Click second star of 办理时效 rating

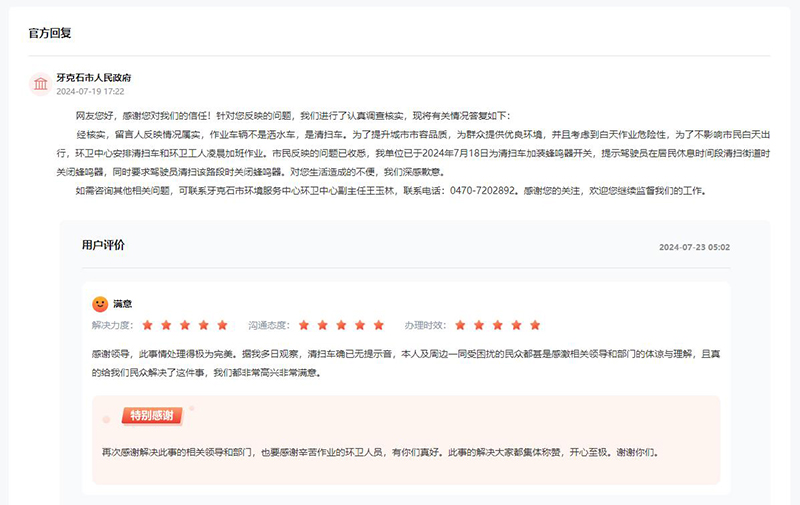pyautogui.click(x=479, y=325)
